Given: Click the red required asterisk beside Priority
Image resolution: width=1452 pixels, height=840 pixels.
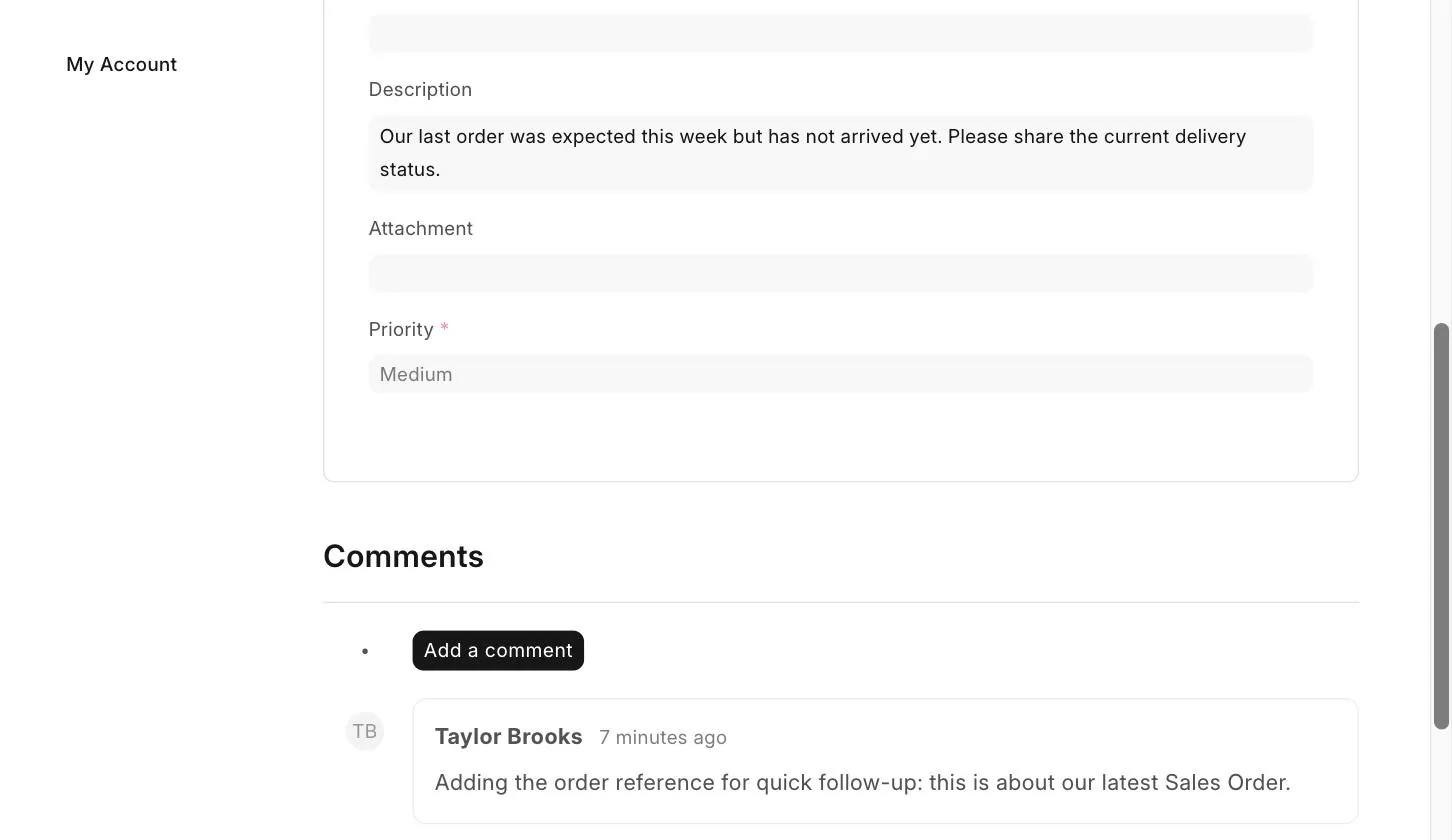Looking at the screenshot, I should [445, 328].
